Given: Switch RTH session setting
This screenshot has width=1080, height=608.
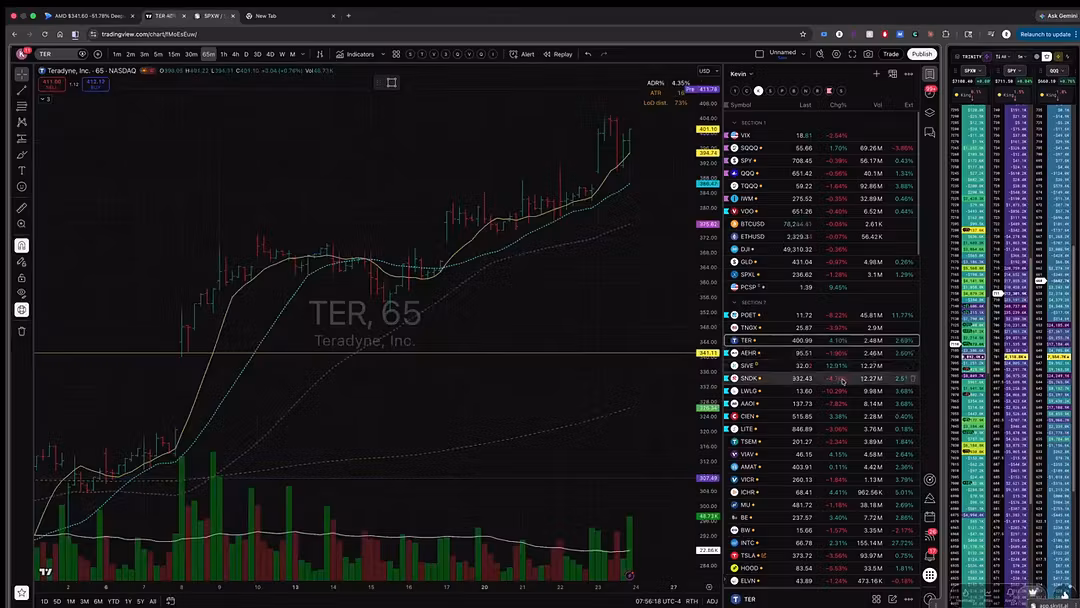Looking at the screenshot, I should pos(692,601).
